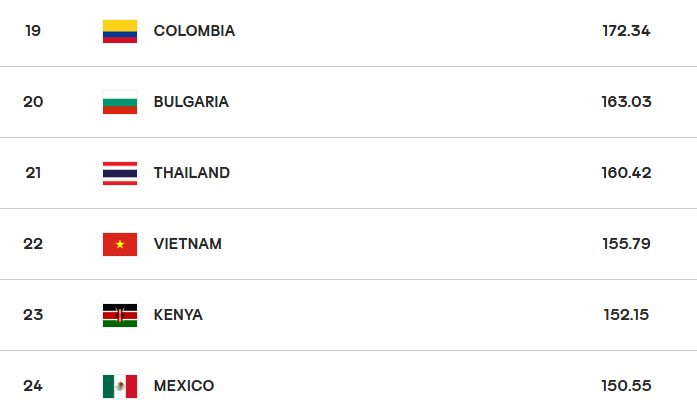Select rank number 19 row
This screenshot has height=411, width=697.
[x=348, y=31]
